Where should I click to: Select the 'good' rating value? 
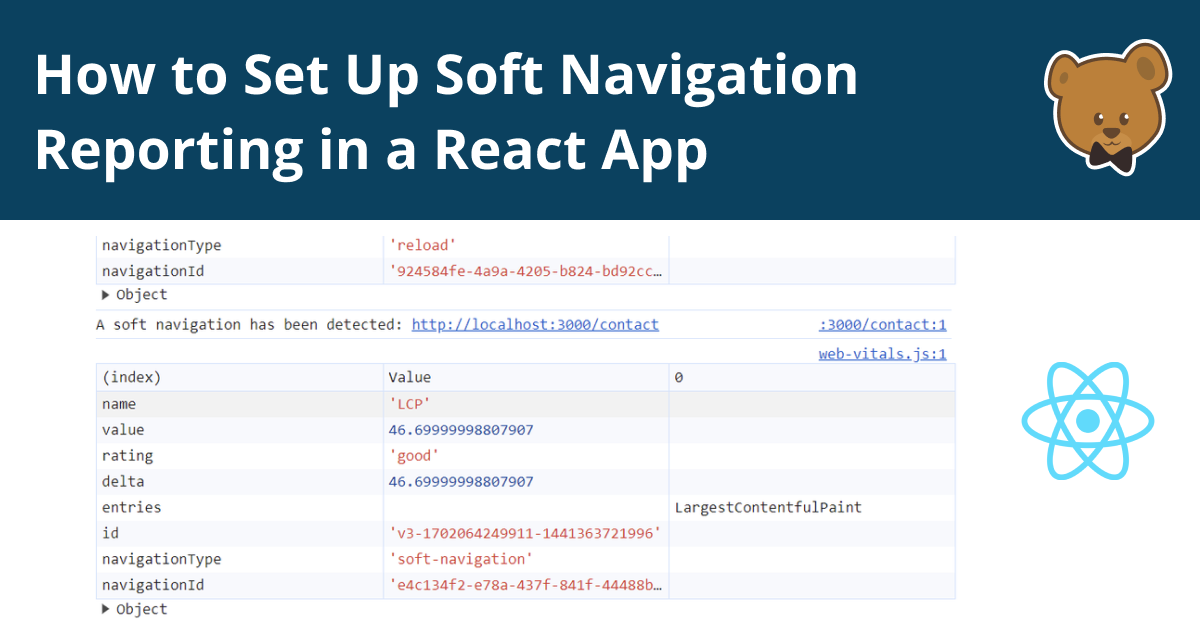click(413, 456)
